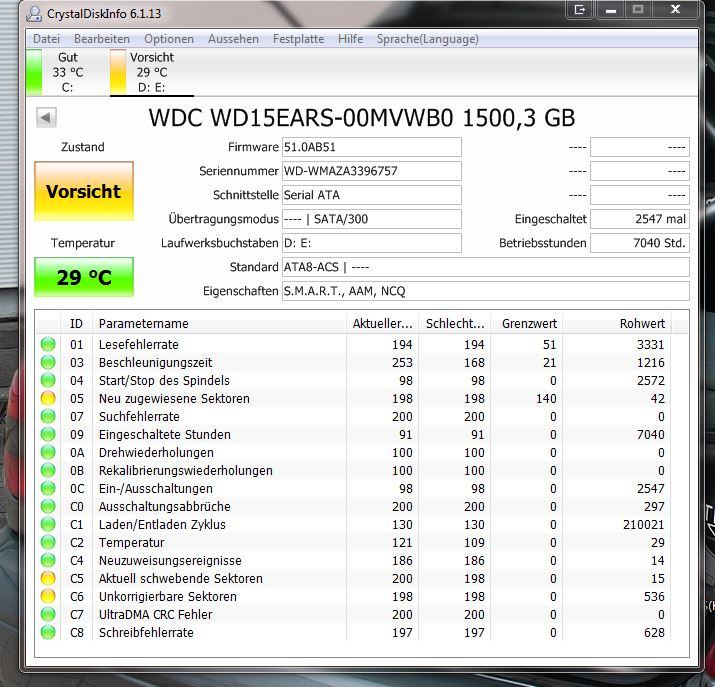715x687 pixels.
Task: Click the CrystalDiskInfo title bar app icon
Action: (34, 14)
